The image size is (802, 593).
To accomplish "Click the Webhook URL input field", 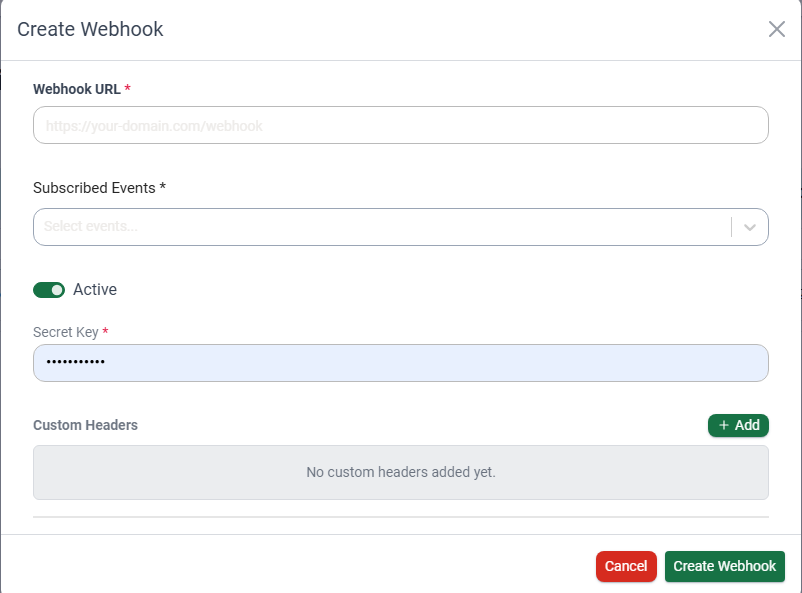I will tap(400, 125).
